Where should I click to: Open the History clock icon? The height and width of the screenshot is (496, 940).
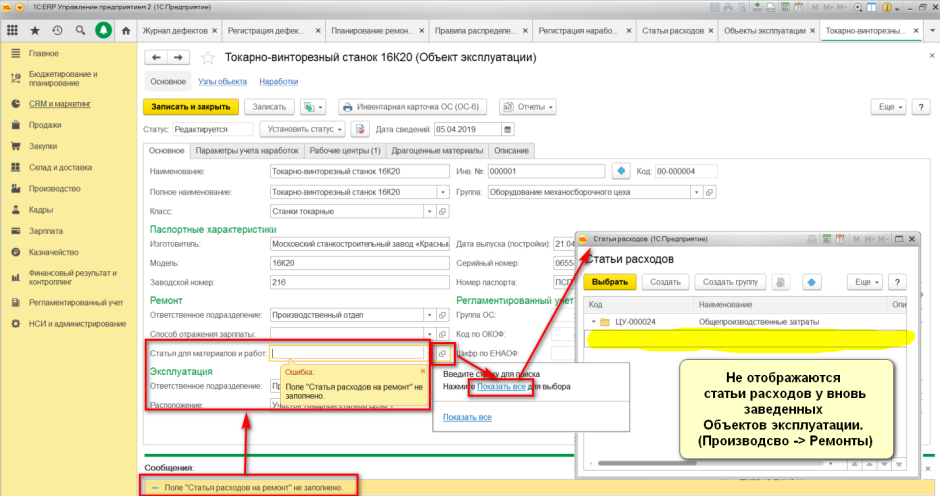pyautogui.click(x=57, y=30)
